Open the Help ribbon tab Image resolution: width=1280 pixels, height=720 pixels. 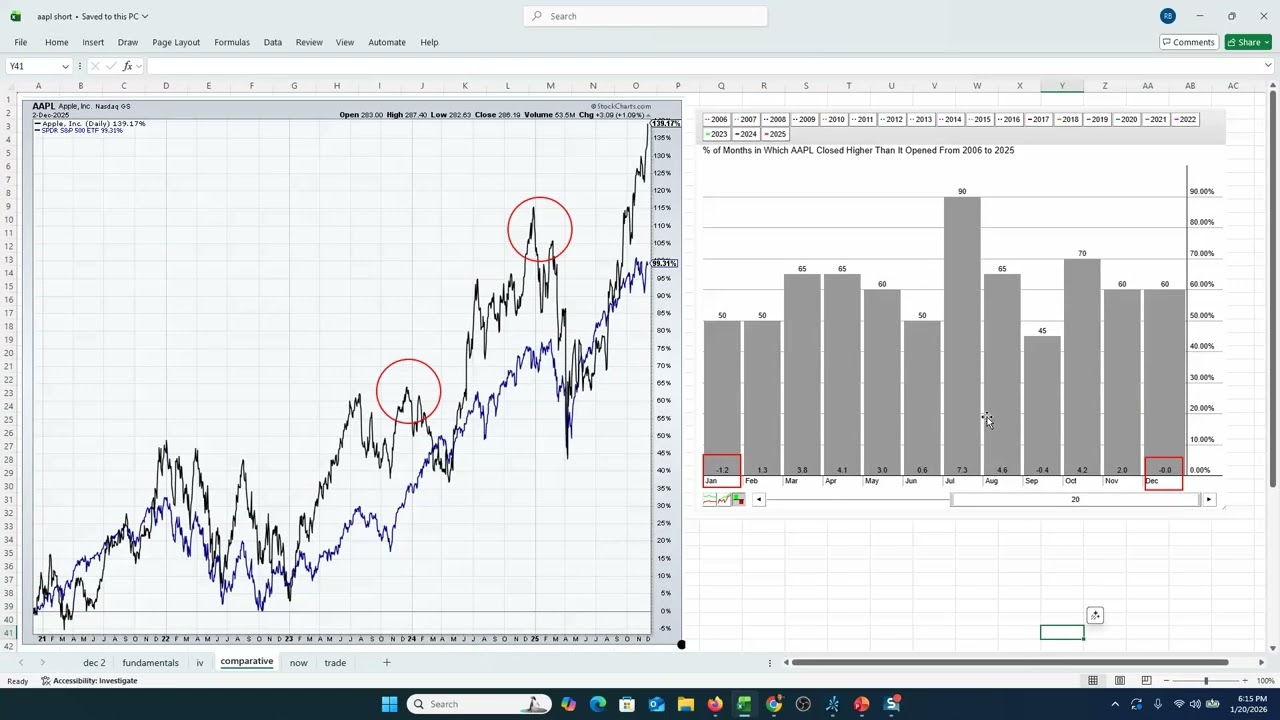[x=429, y=42]
